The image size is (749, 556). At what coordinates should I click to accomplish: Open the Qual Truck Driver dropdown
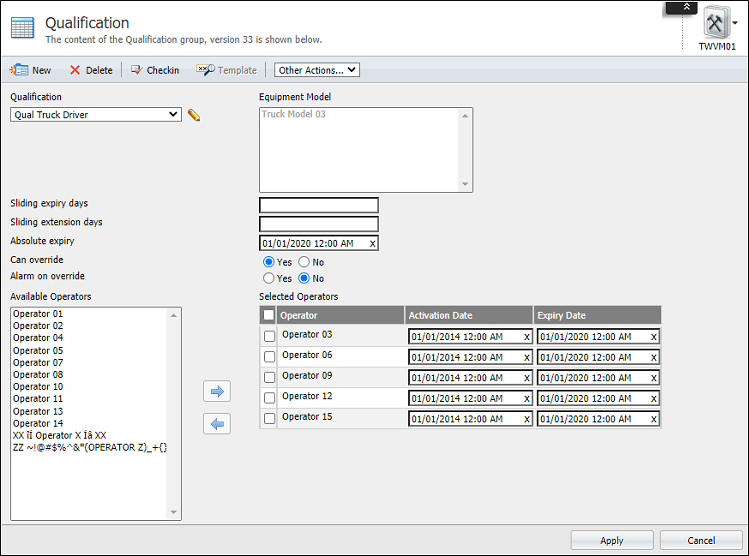point(96,115)
